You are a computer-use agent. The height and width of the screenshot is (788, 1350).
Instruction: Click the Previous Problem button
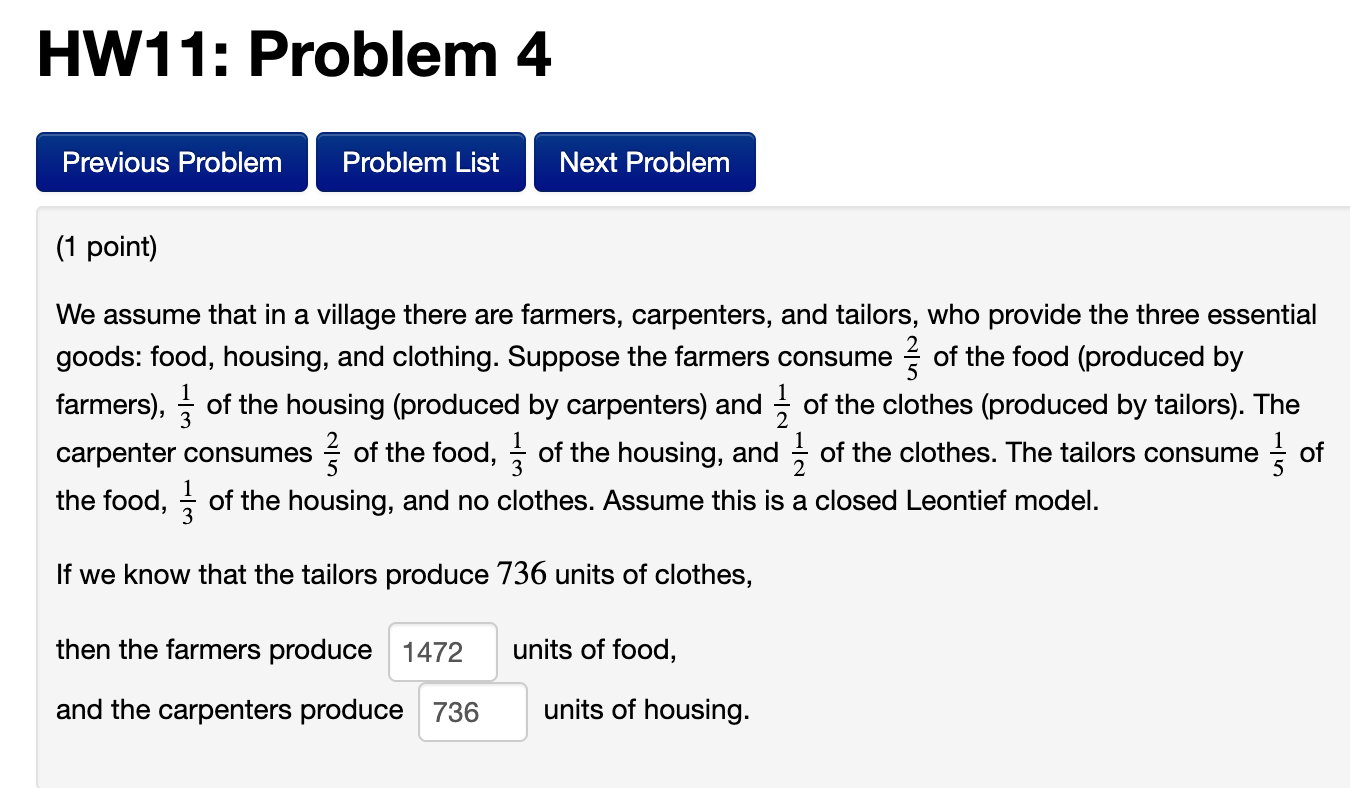171,161
